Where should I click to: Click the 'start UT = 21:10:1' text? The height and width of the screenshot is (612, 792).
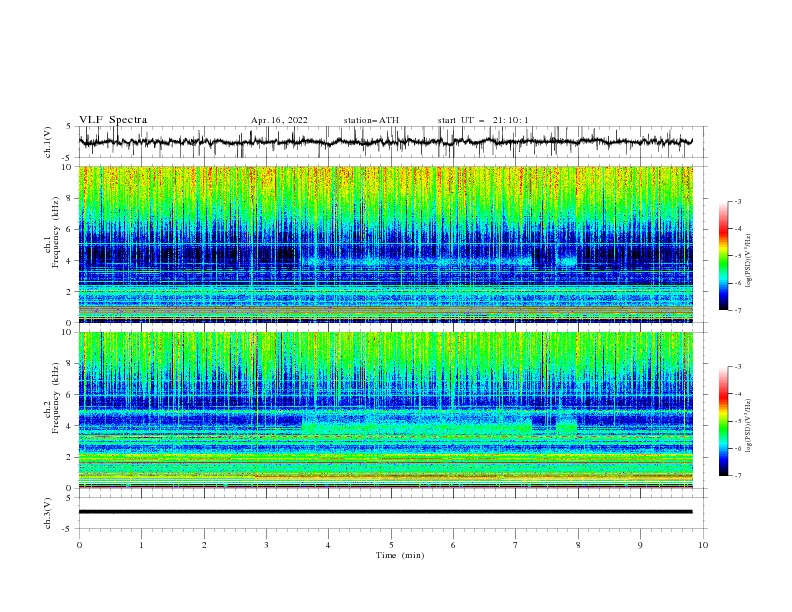coord(483,120)
